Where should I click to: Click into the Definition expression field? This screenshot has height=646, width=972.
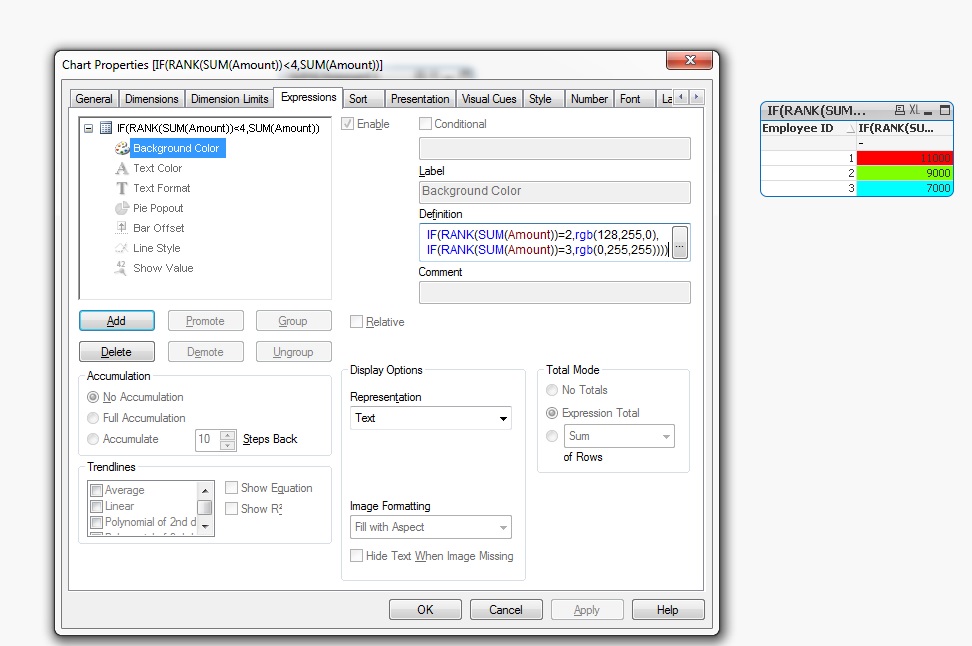tap(547, 242)
